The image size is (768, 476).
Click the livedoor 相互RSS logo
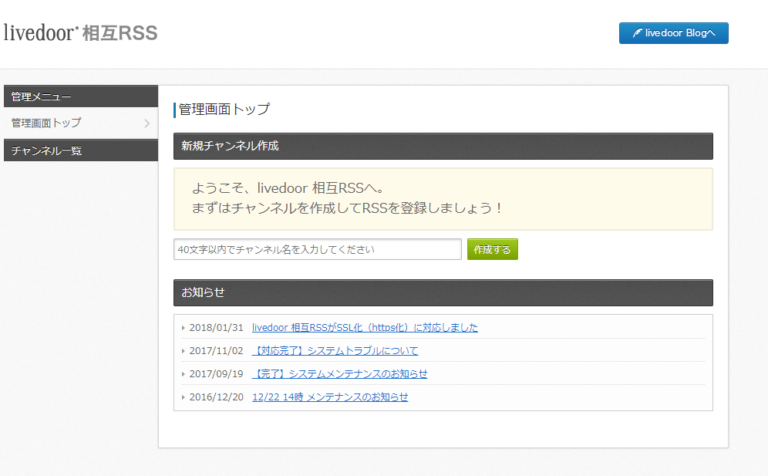point(81,33)
